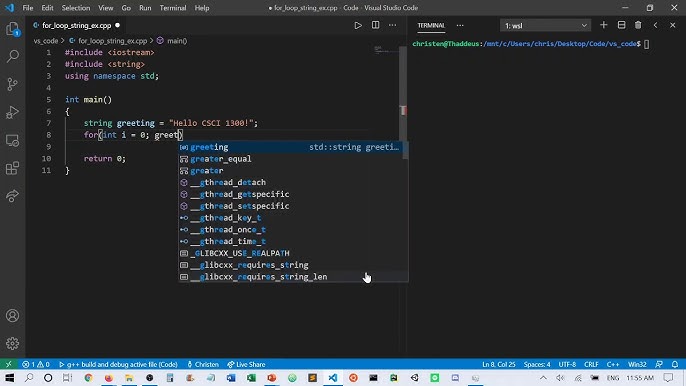Viewport: 686px width, 386px height.
Task: Click the editor minimap scrollbar
Action: tap(403, 109)
